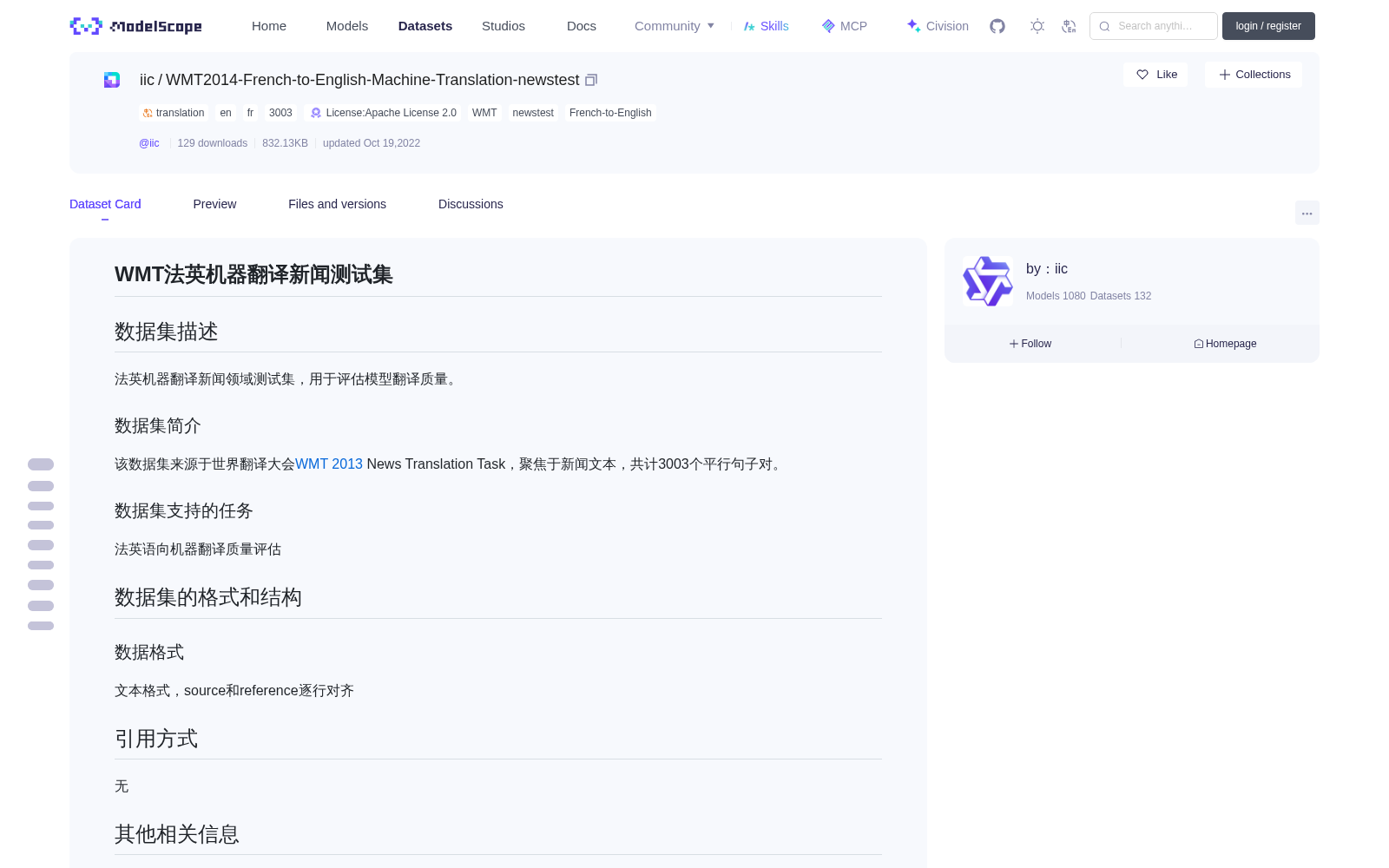
Task: Click '129 downloads' text
Action: [x=213, y=143]
